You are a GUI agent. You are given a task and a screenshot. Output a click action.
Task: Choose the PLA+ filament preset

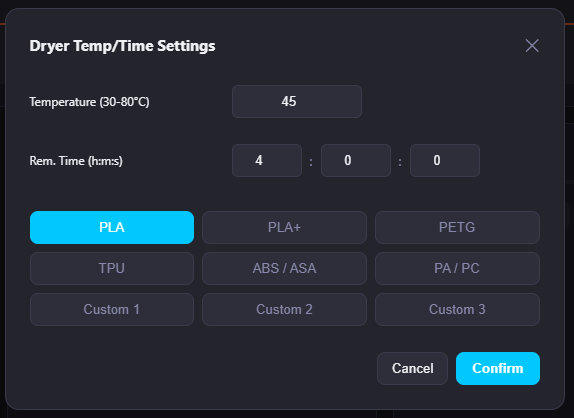(x=284, y=227)
